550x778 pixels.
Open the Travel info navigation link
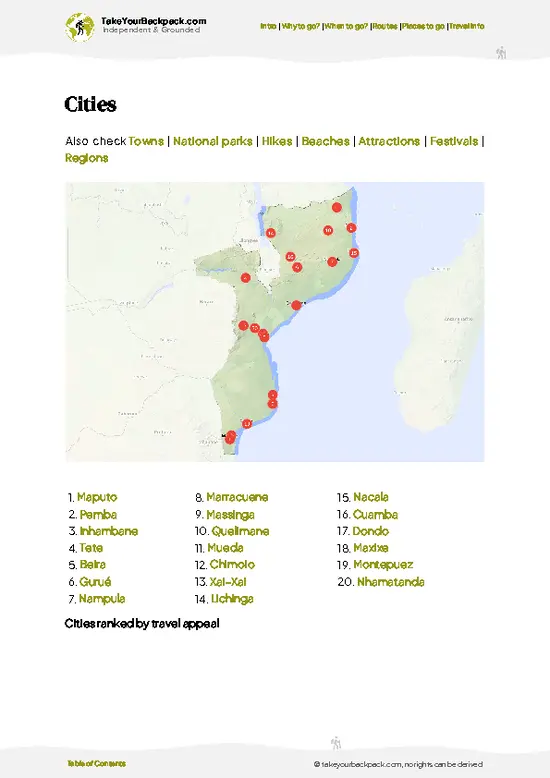467,26
